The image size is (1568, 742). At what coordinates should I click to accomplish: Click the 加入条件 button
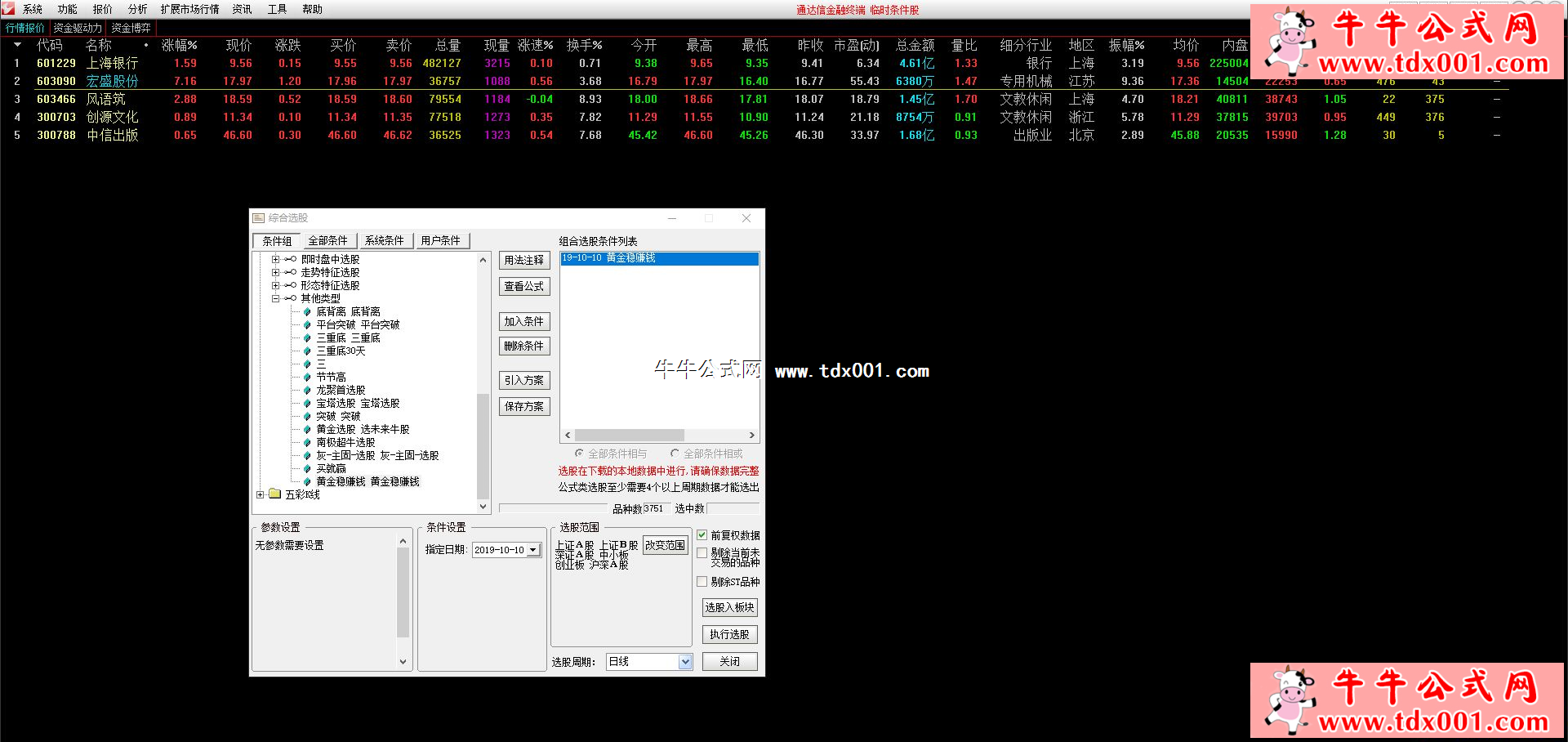pyautogui.click(x=524, y=322)
